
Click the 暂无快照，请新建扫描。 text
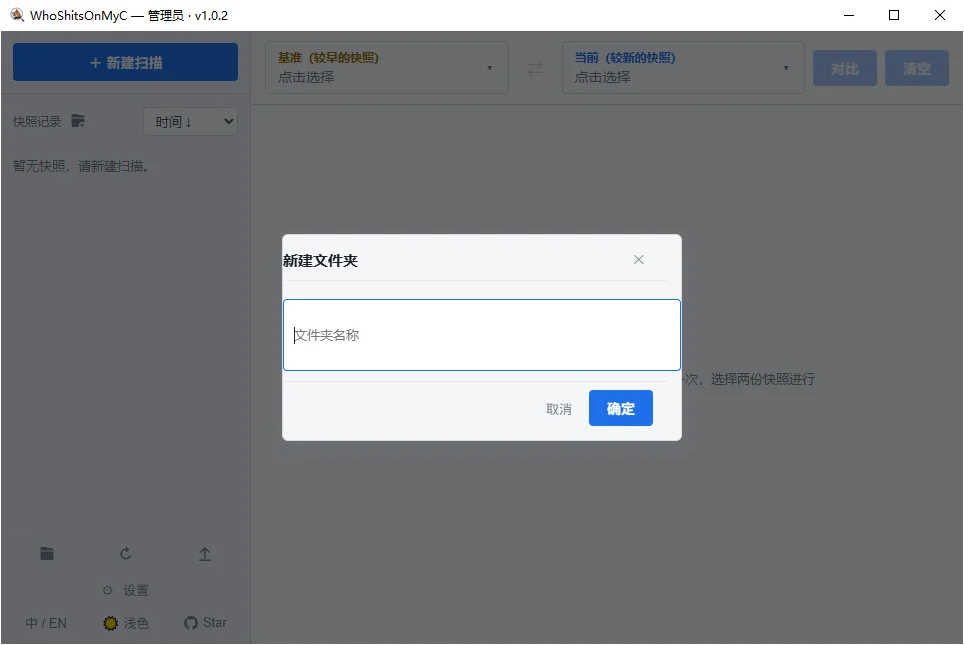click(x=81, y=166)
